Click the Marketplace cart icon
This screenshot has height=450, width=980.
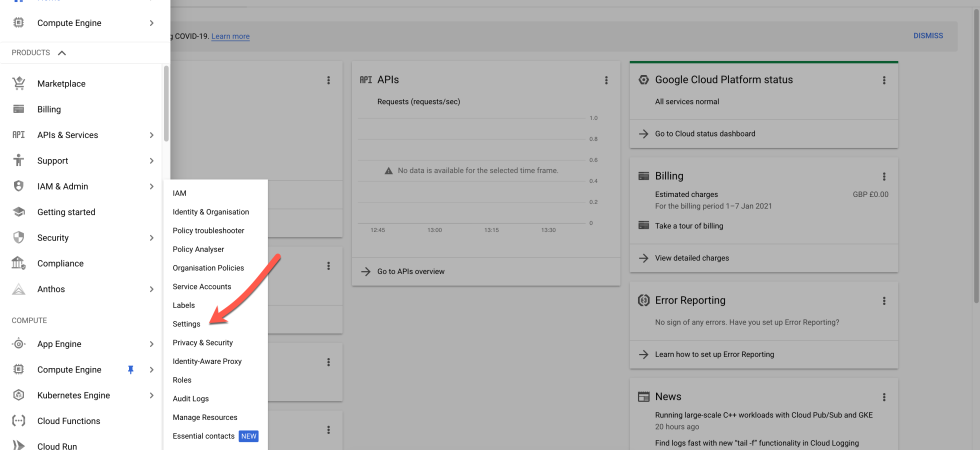(x=19, y=83)
